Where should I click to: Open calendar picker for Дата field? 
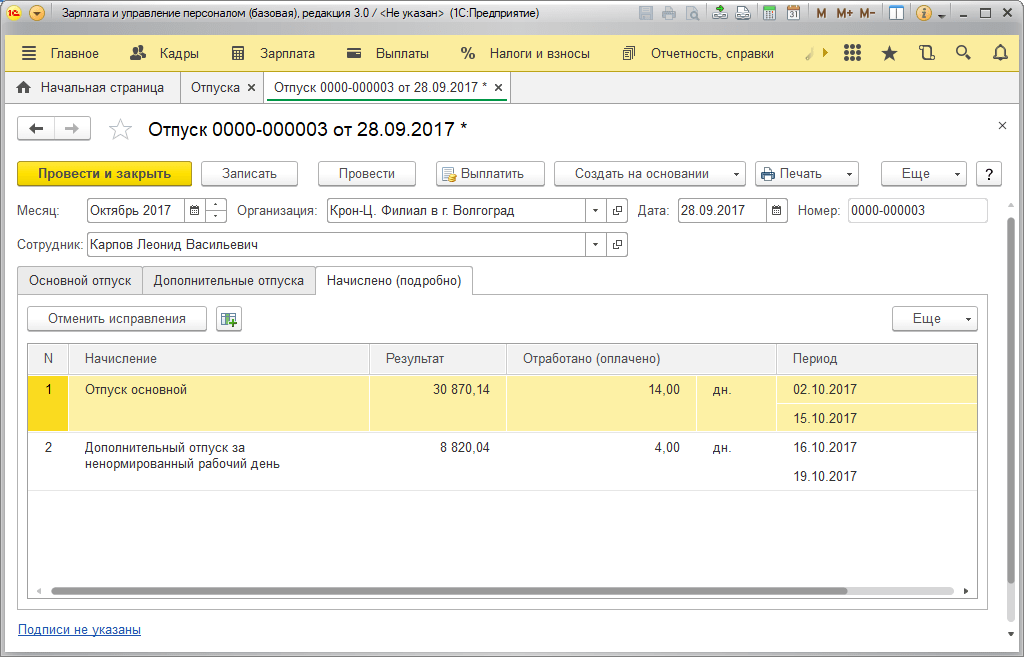(776, 210)
